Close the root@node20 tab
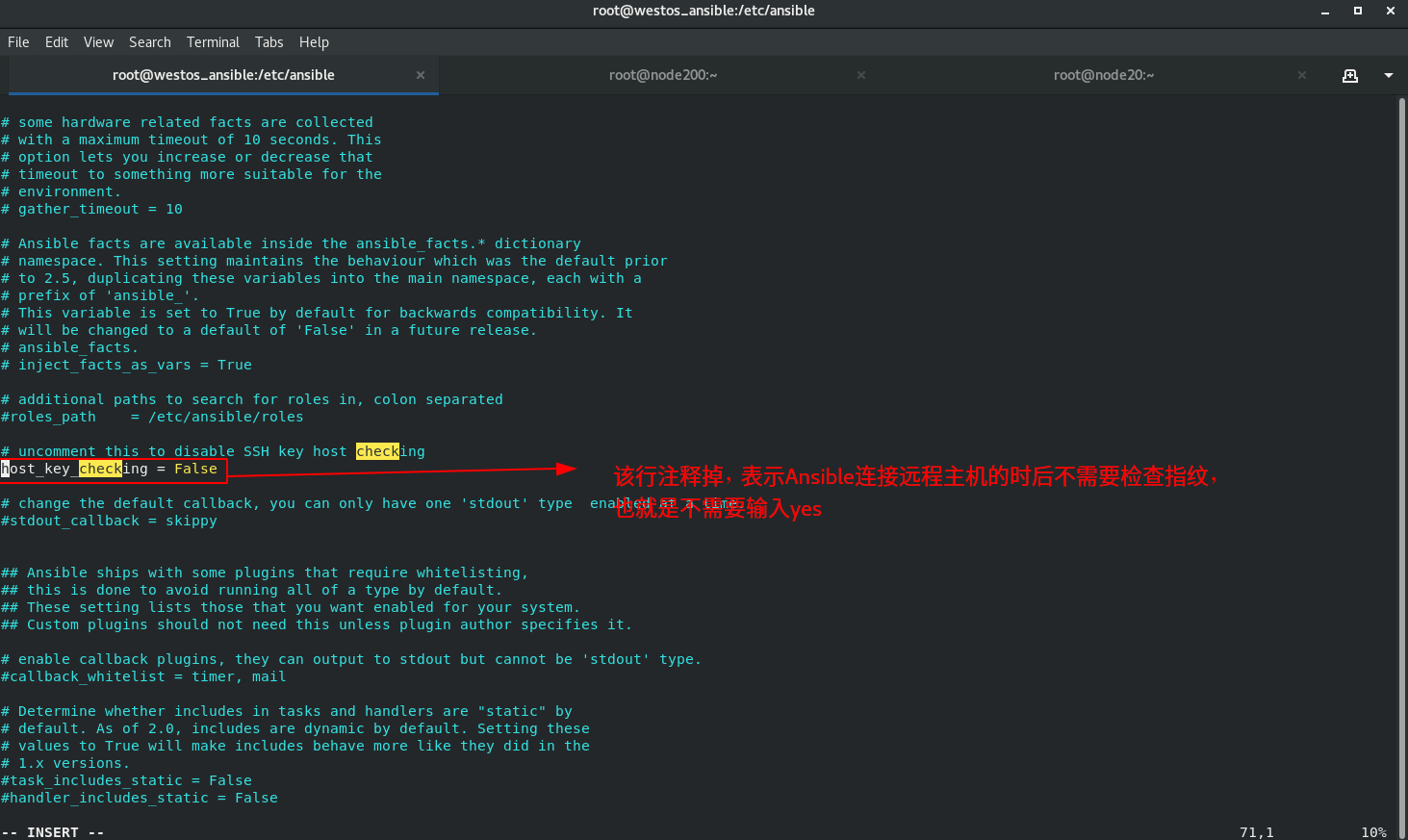 [1302, 75]
